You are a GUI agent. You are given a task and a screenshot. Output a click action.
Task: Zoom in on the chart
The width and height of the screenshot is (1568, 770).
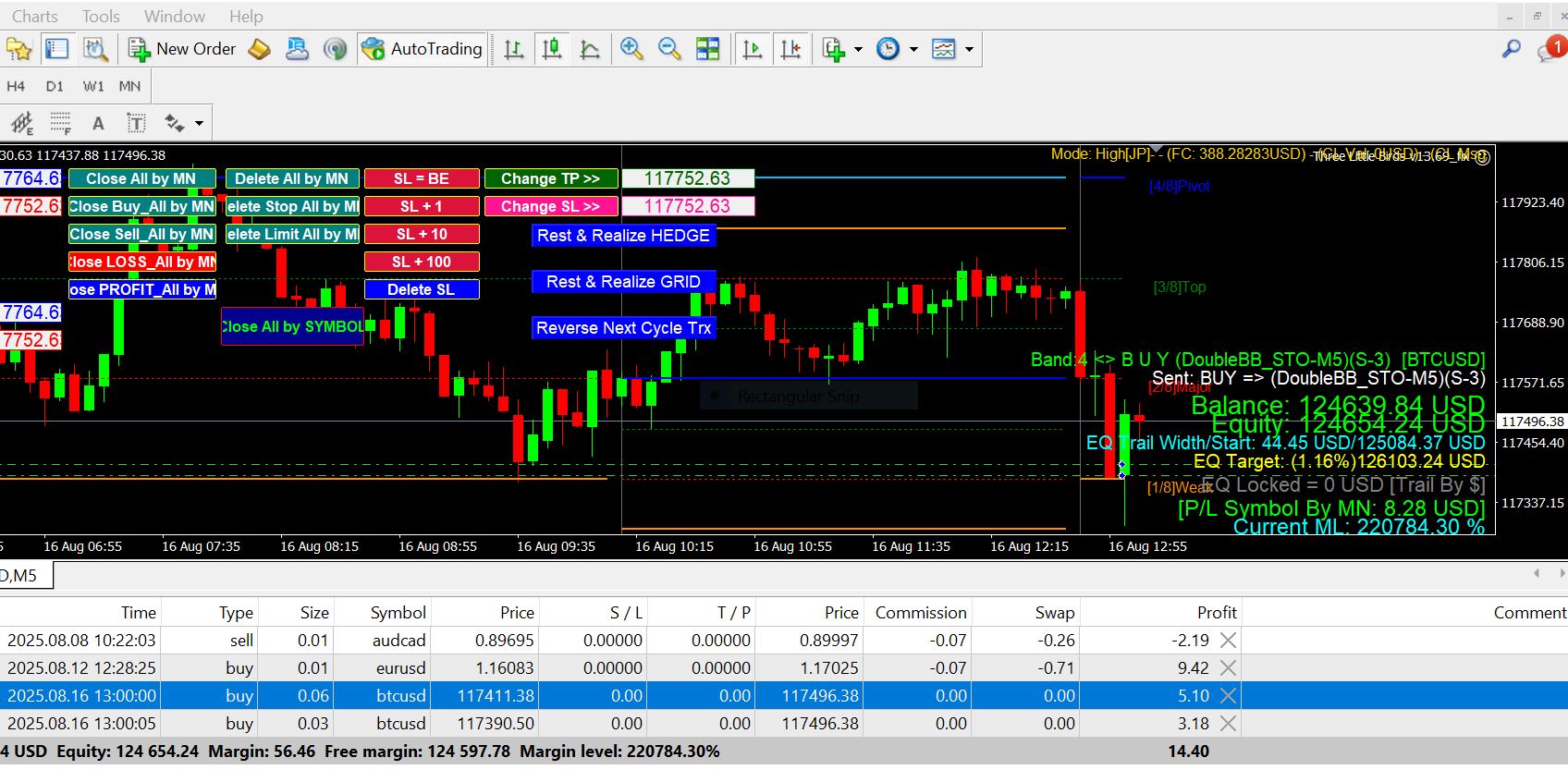631,49
